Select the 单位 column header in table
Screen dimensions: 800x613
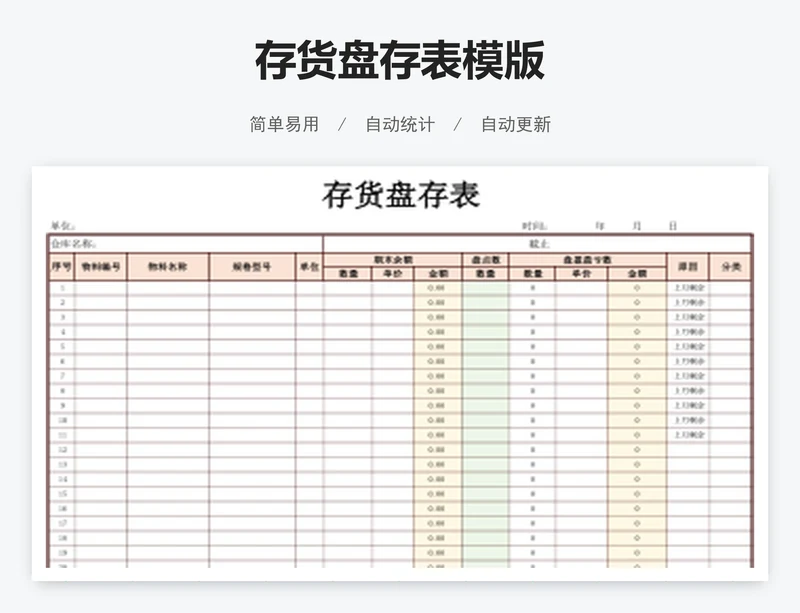click(x=309, y=266)
